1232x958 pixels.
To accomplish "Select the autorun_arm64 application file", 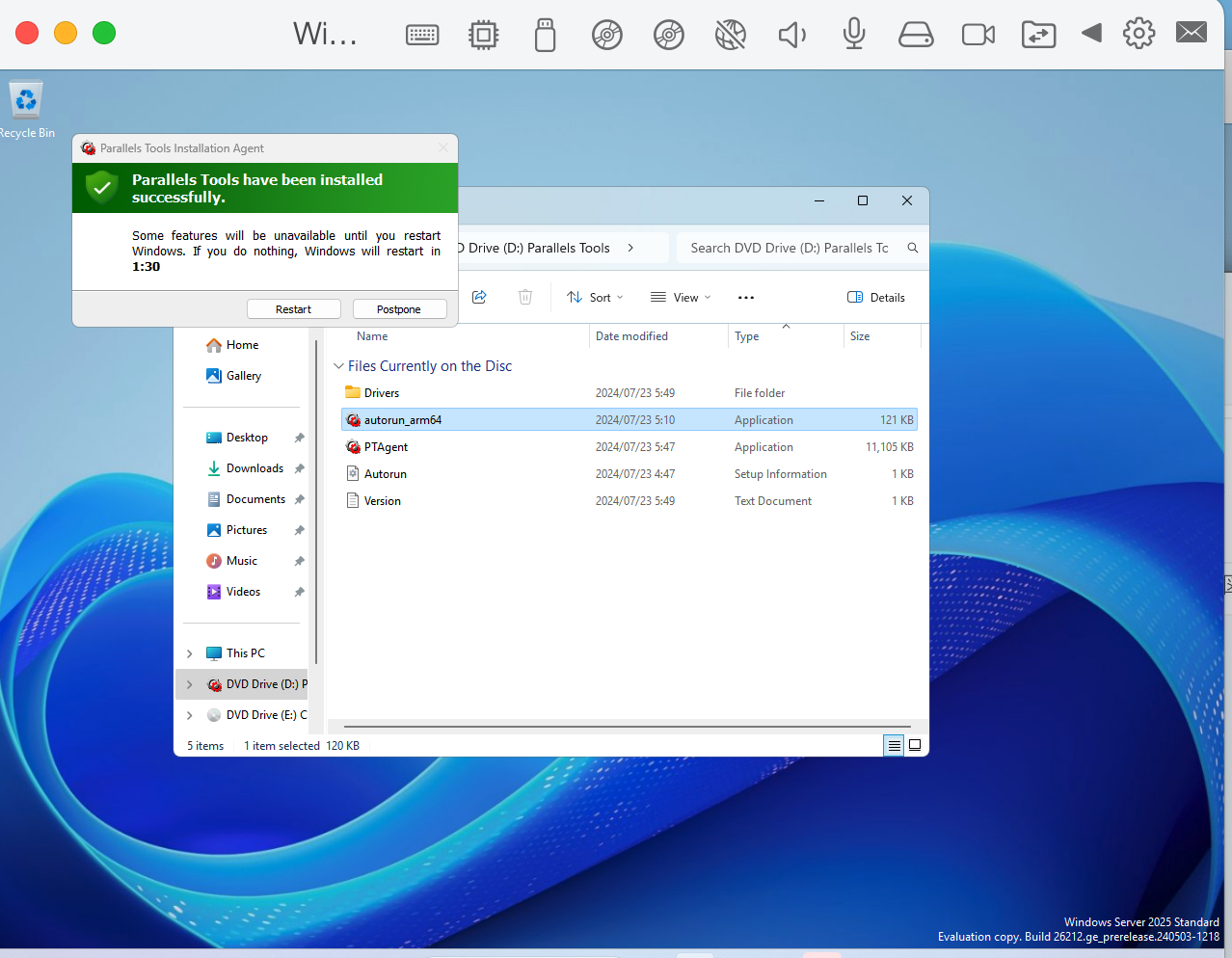I will point(629,420).
